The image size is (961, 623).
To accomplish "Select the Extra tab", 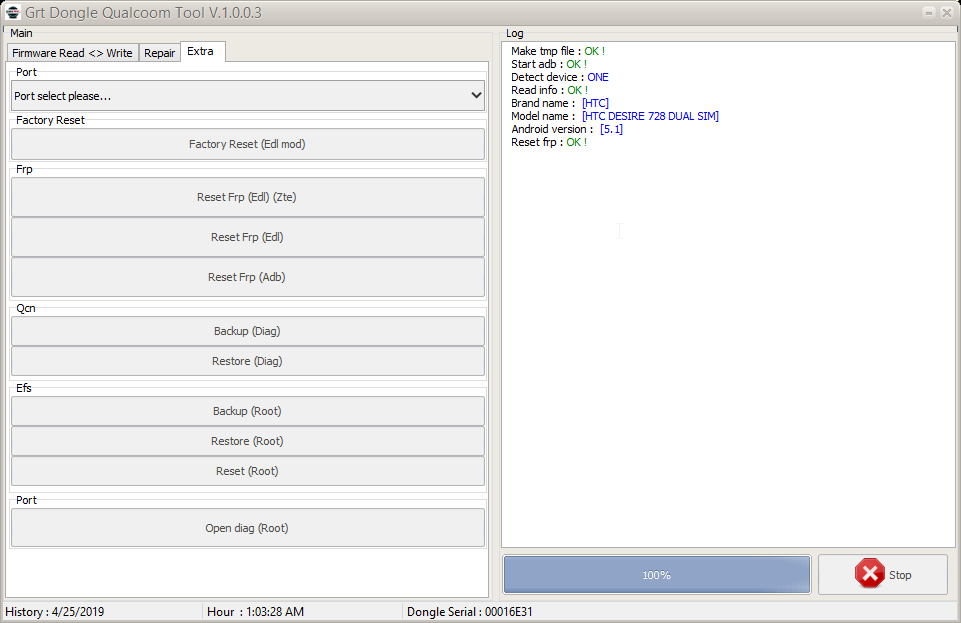I will click(x=201, y=51).
